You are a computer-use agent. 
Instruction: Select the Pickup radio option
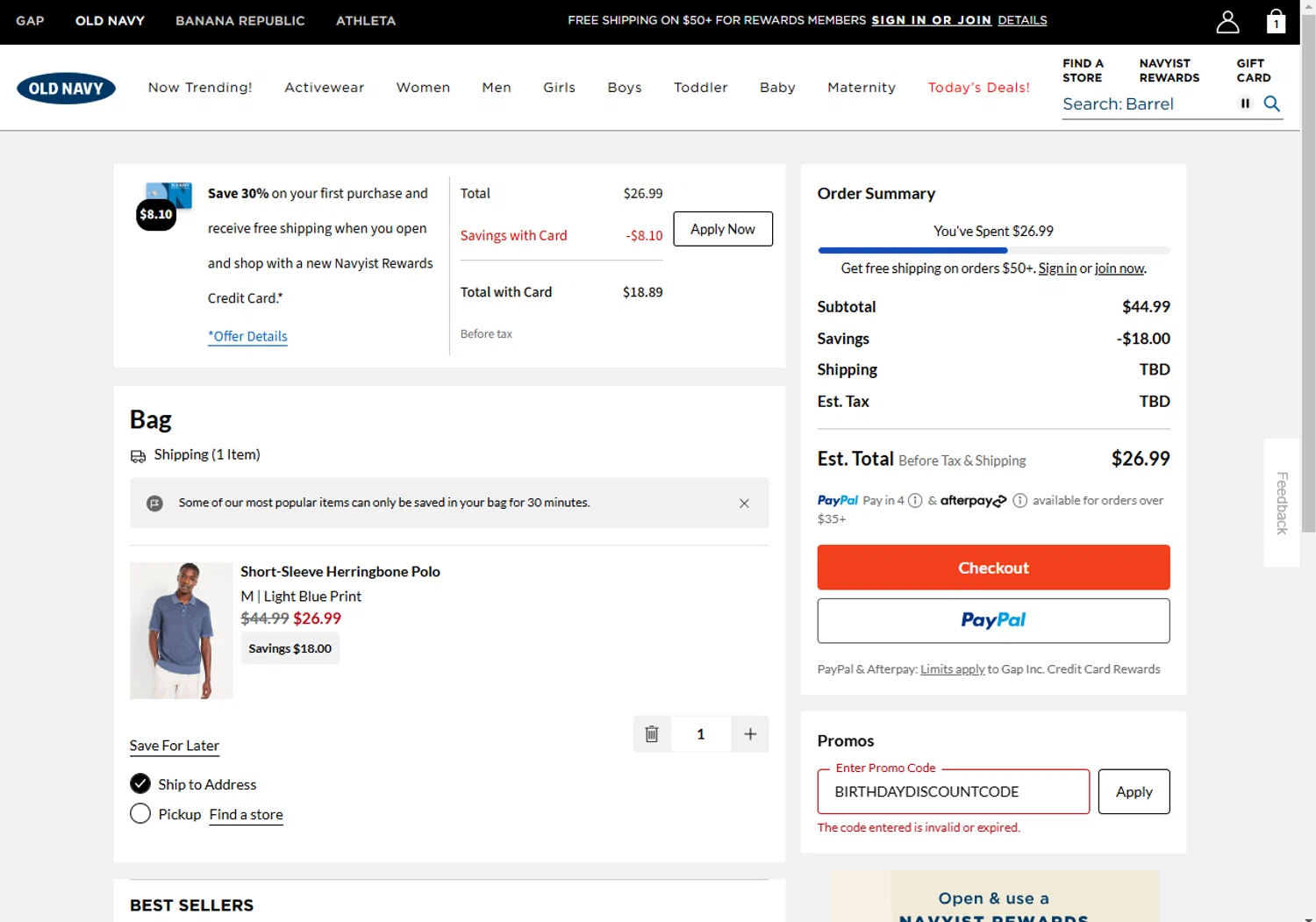[x=140, y=813]
